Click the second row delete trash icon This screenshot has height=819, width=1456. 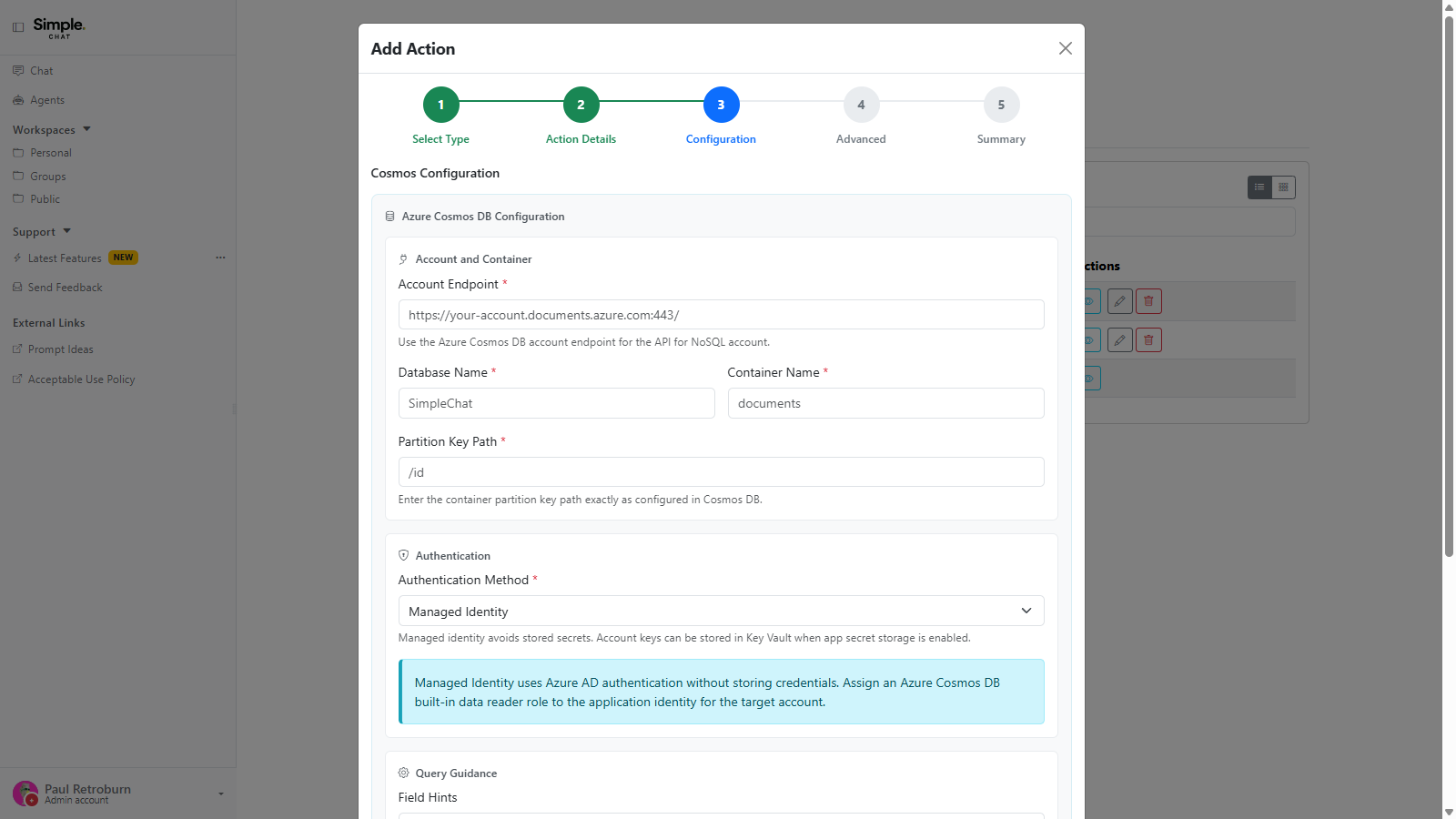point(1148,340)
